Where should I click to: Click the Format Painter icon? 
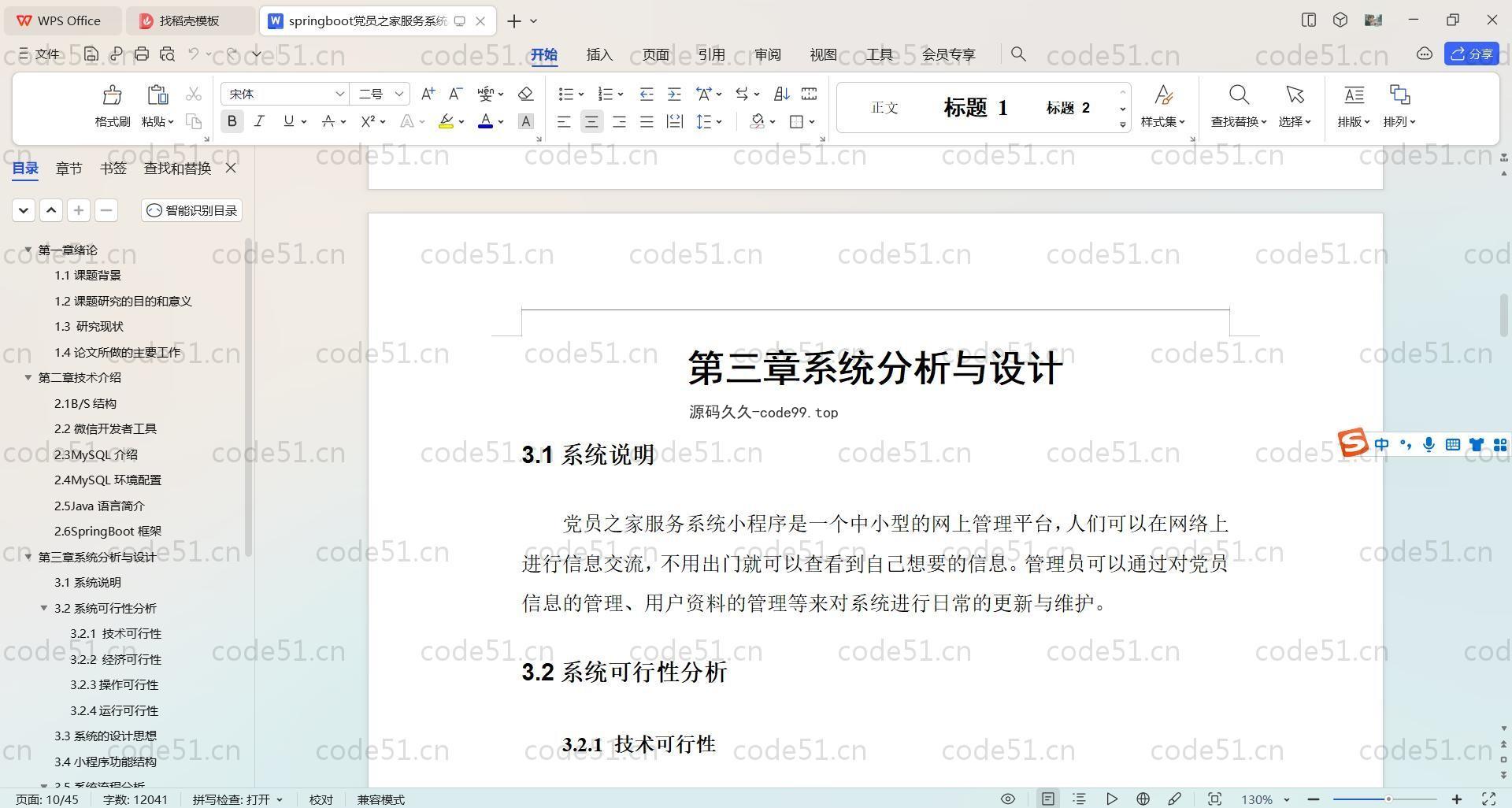click(112, 96)
